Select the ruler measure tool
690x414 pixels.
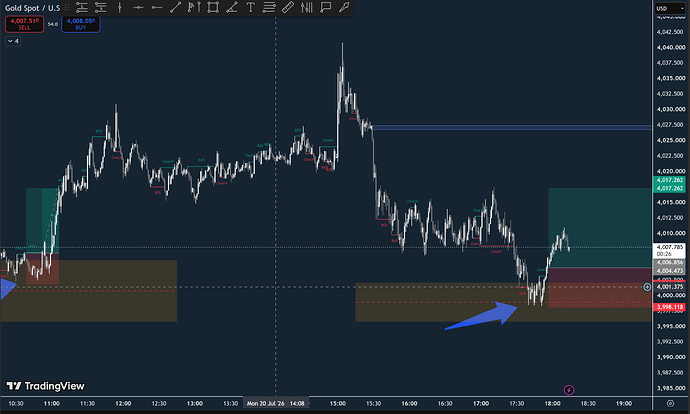pos(288,7)
